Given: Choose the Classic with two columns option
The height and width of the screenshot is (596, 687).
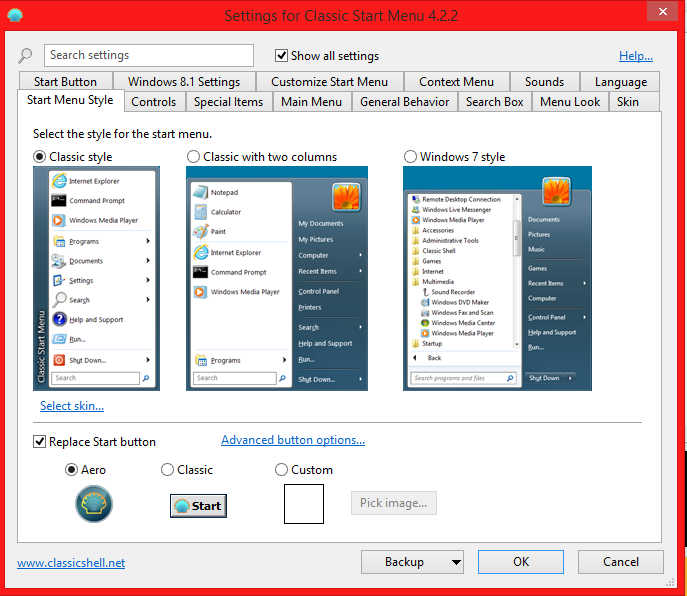Looking at the screenshot, I should pyautogui.click(x=193, y=156).
